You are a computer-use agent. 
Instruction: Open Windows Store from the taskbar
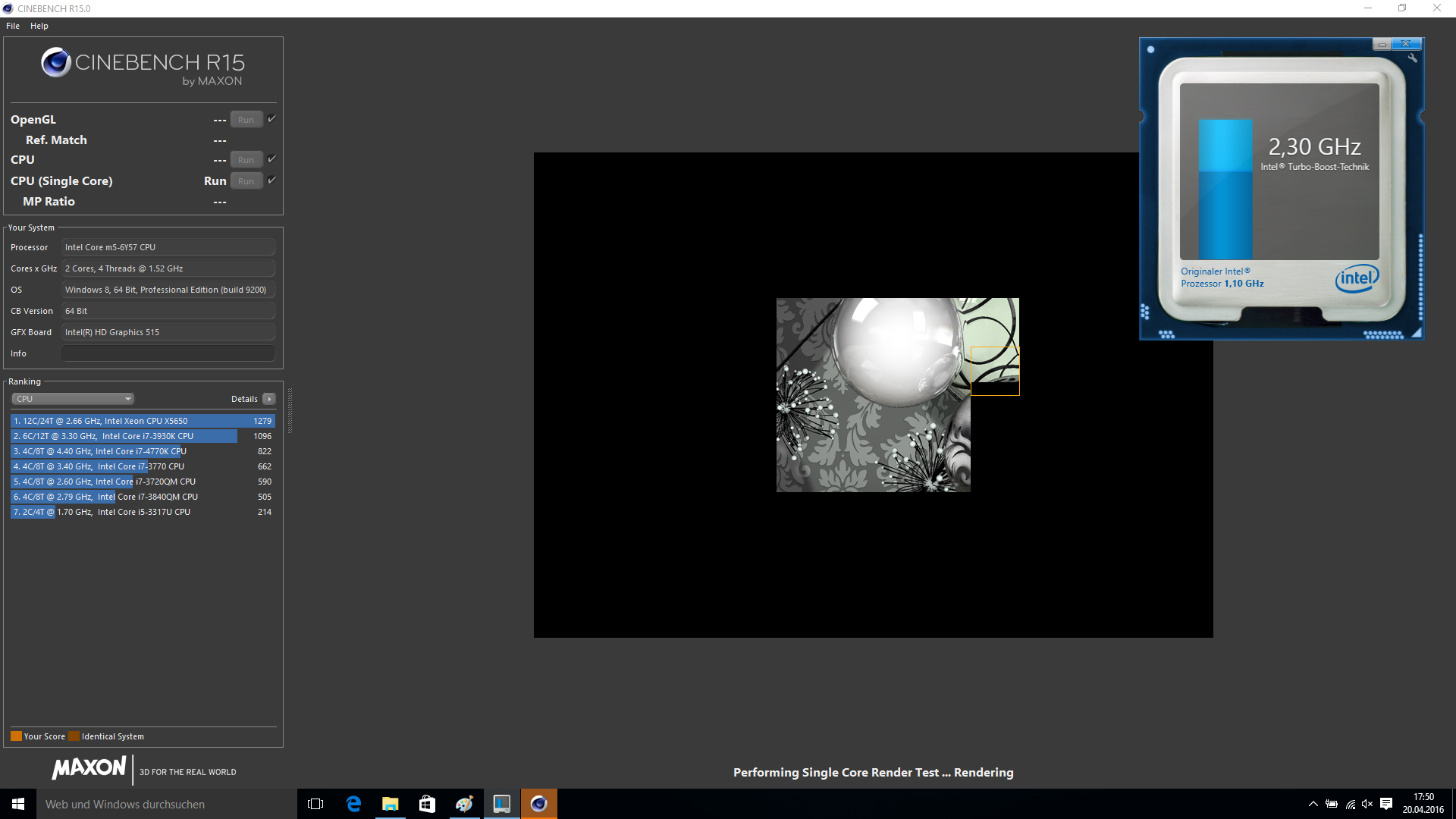427,804
